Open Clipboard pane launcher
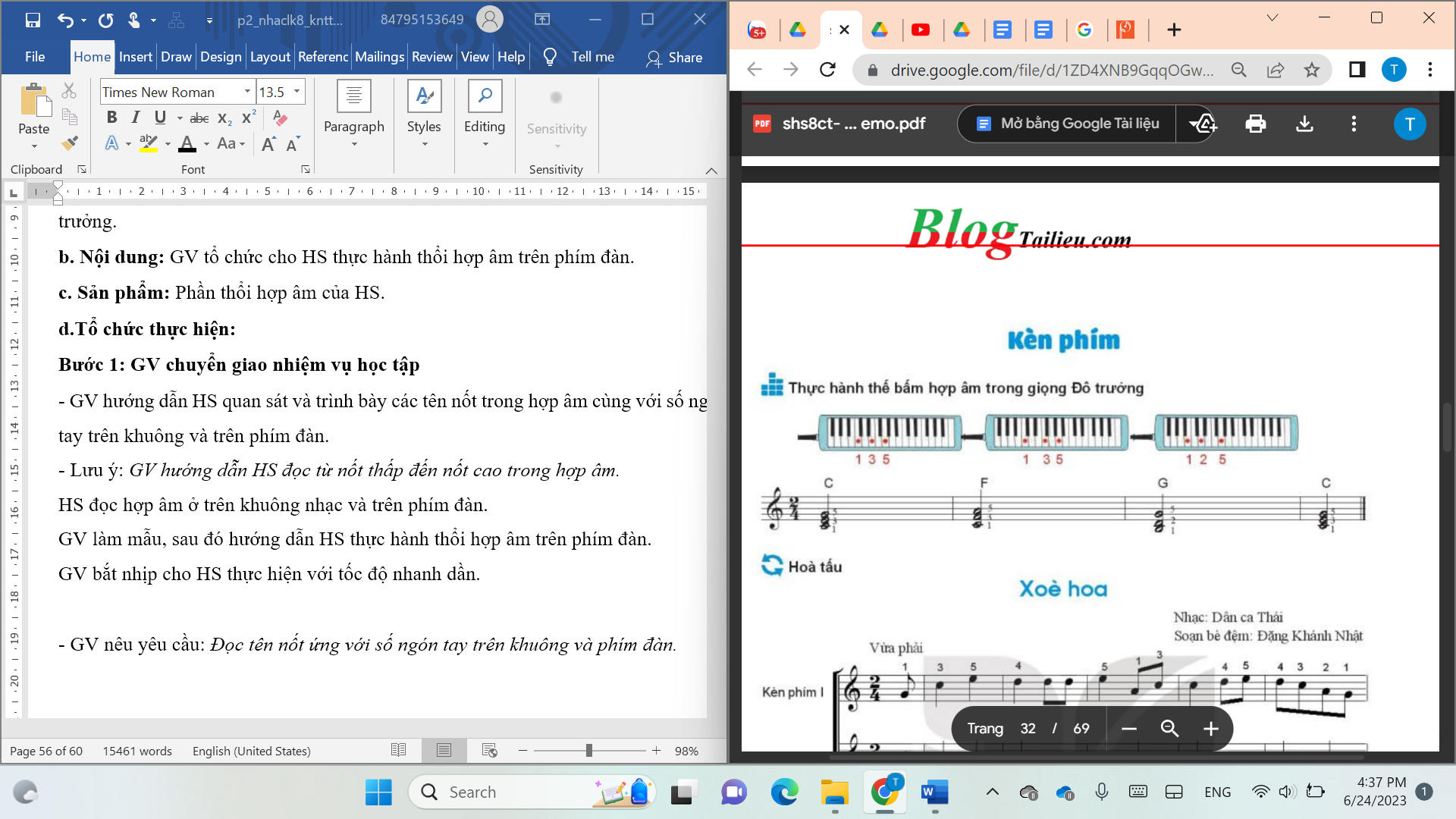 [82, 169]
